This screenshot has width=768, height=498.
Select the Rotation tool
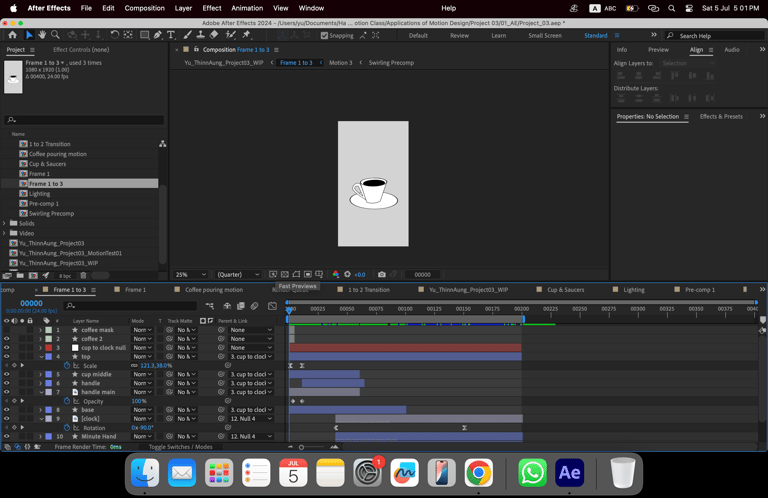pos(114,35)
